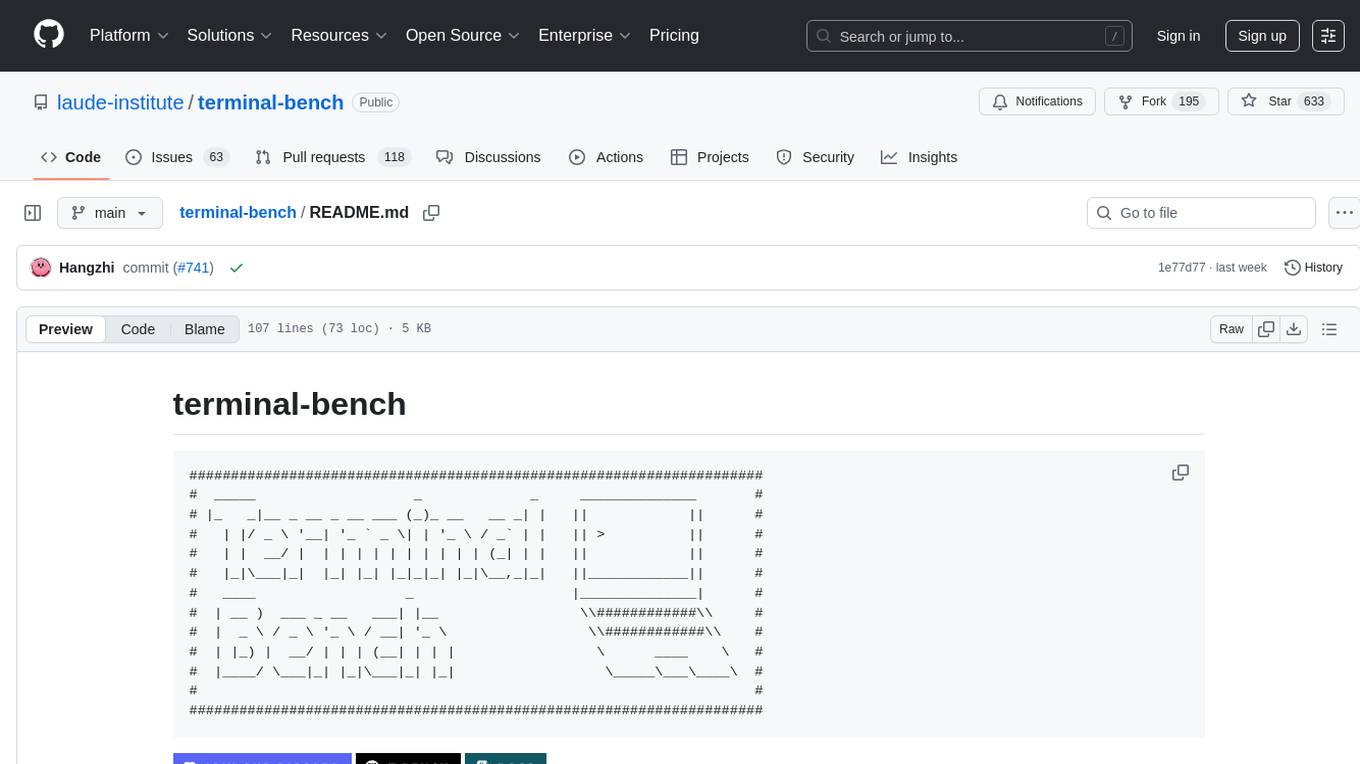
Task: Click the Sign up button
Action: (x=1262, y=36)
